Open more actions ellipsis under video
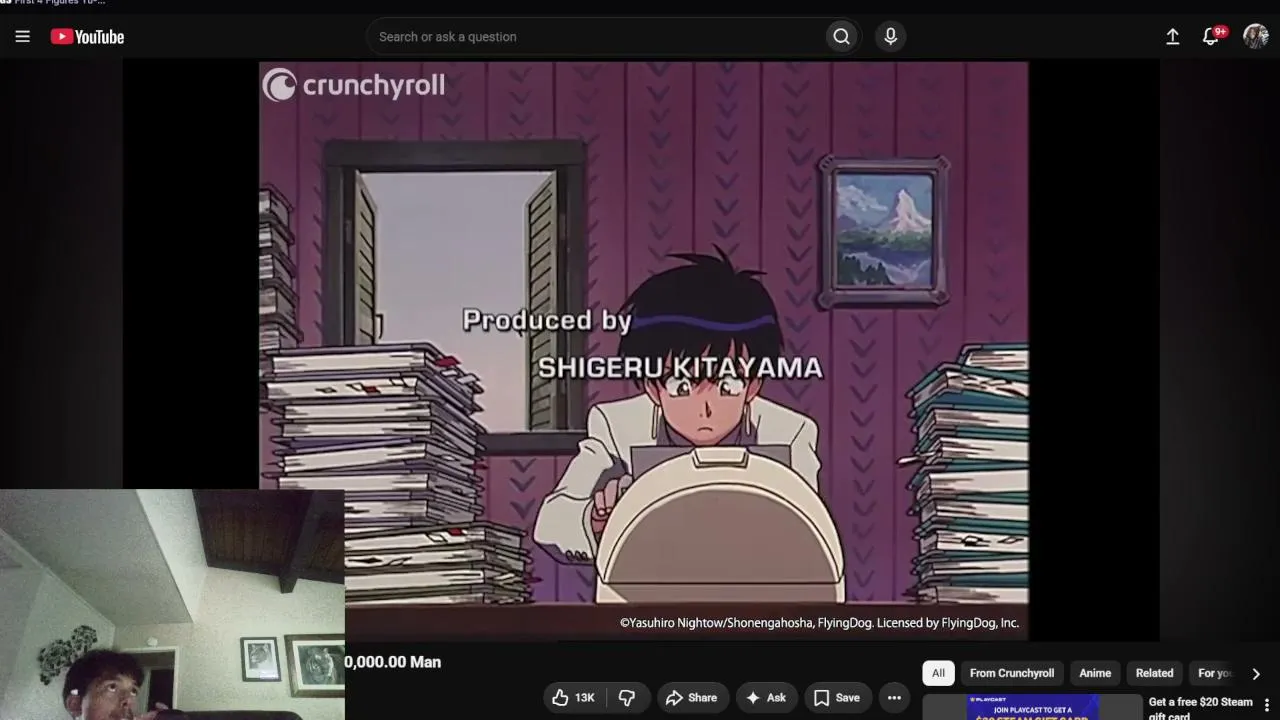The width and height of the screenshot is (1280, 720). tap(894, 698)
